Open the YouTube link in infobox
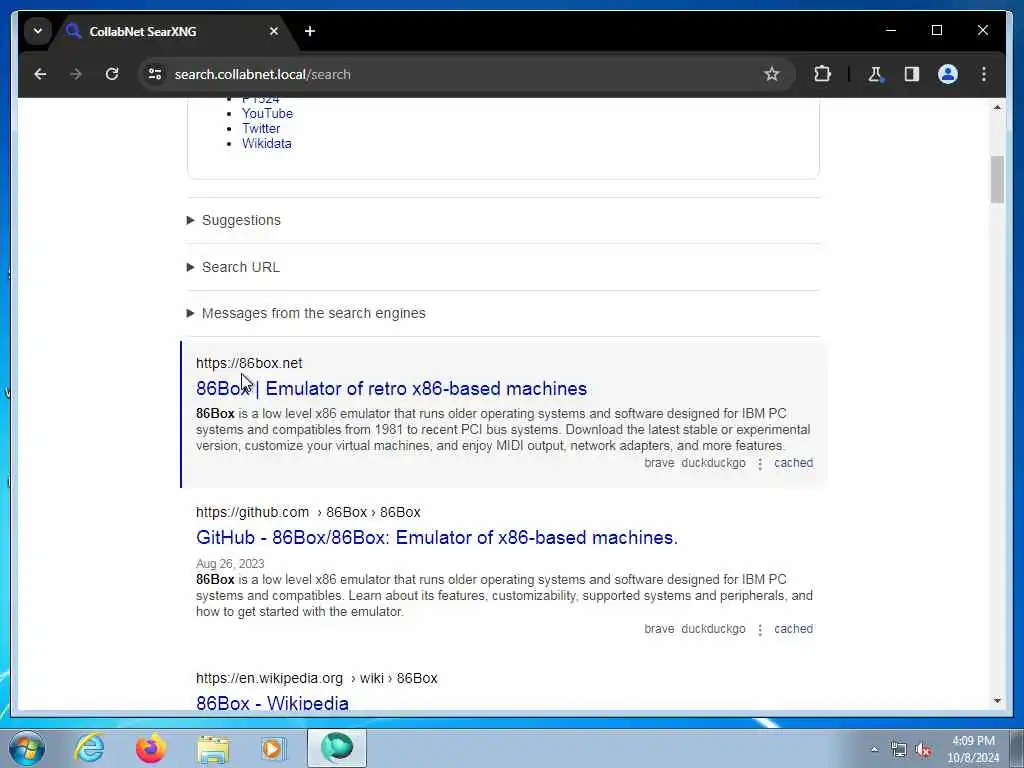 pyautogui.click(x=267, y=114)
